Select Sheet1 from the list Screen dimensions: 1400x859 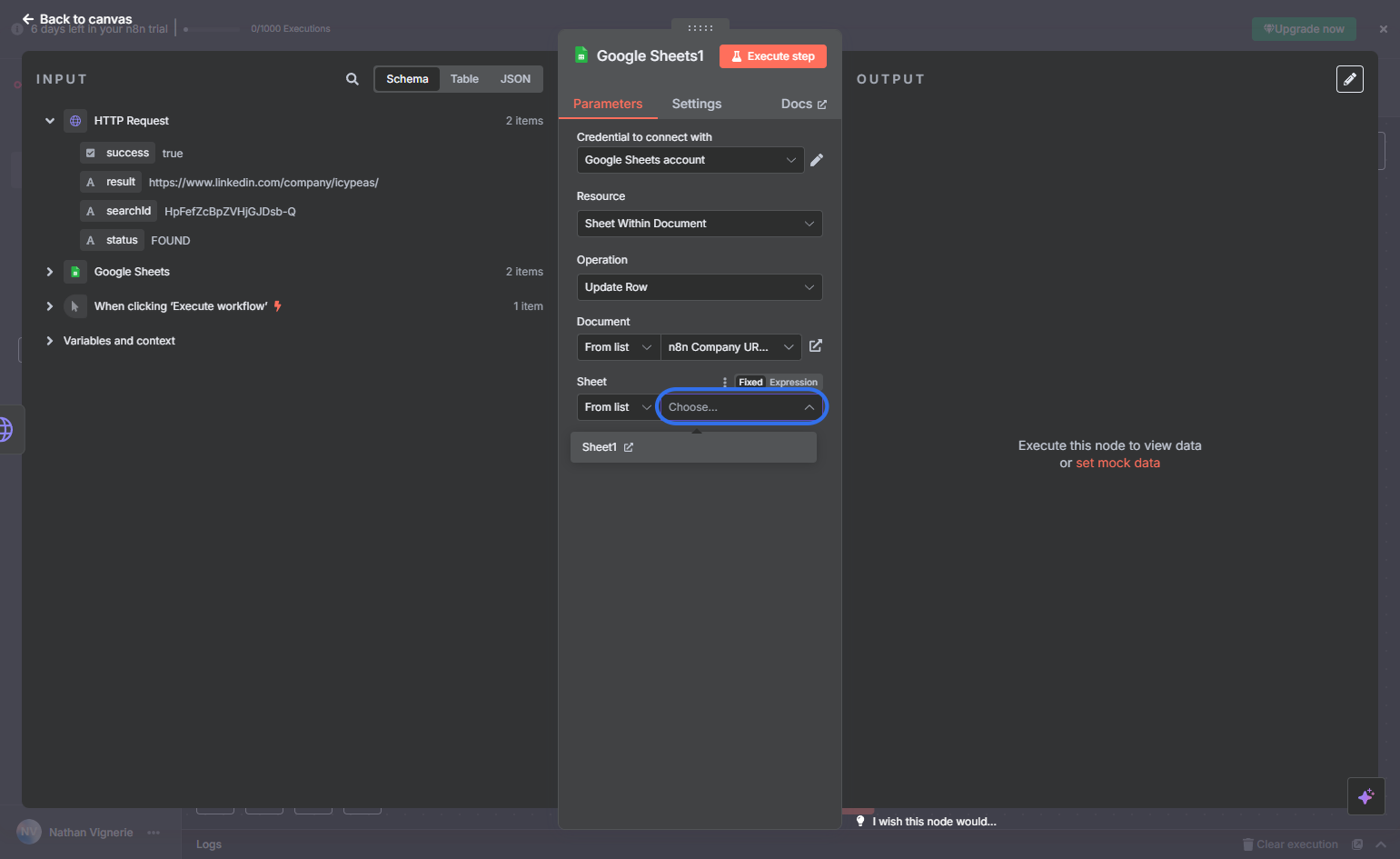tap(693, 447)
